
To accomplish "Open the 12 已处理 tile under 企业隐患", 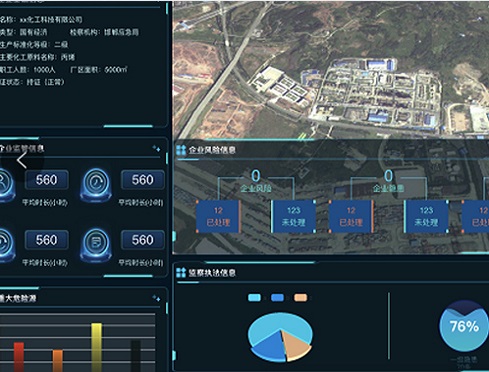I will point(351,216).
